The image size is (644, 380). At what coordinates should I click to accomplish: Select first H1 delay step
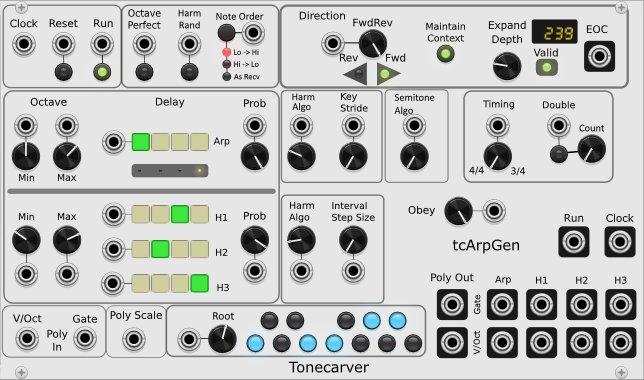pos(140,214)
